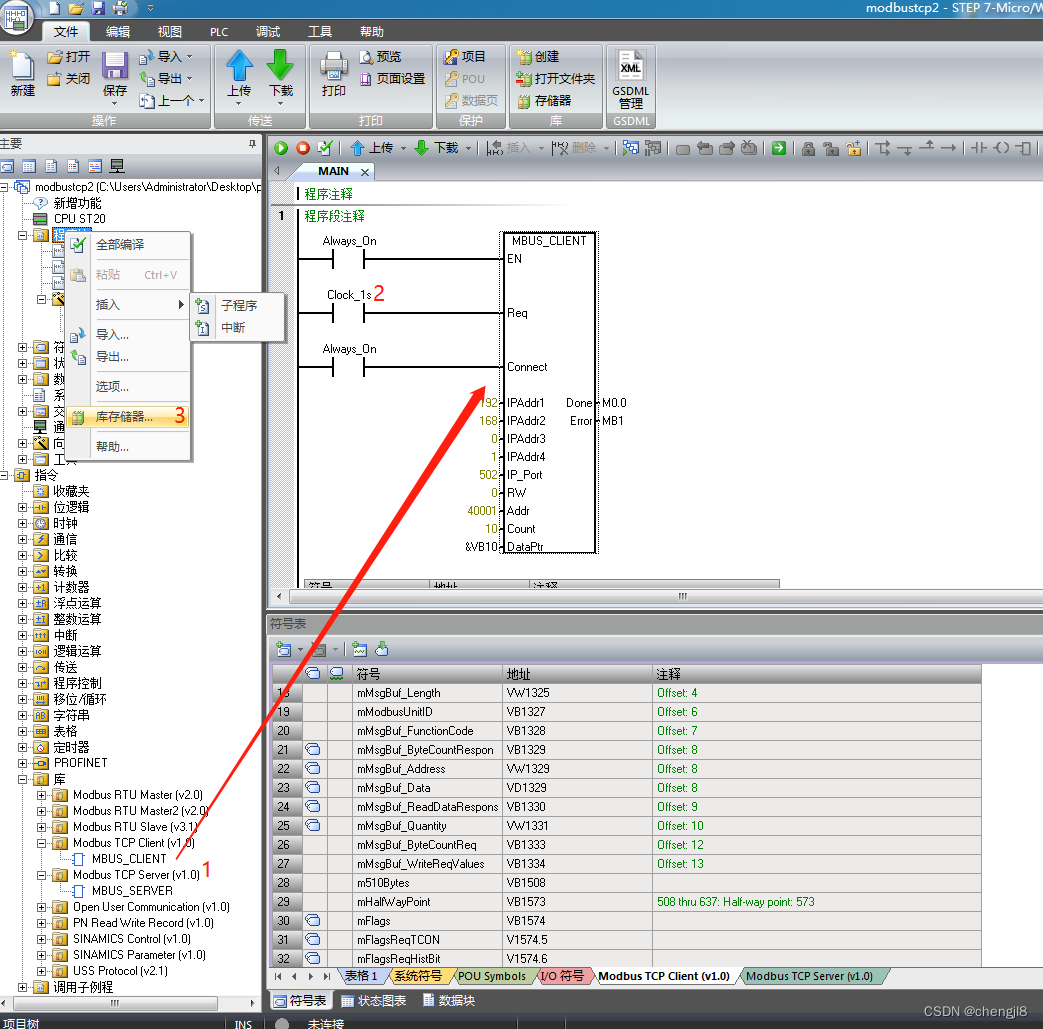The width and height of the screenshot is (1043, 1029).
Task: Click the Compile All context menu icon
Action: (78, 245)
